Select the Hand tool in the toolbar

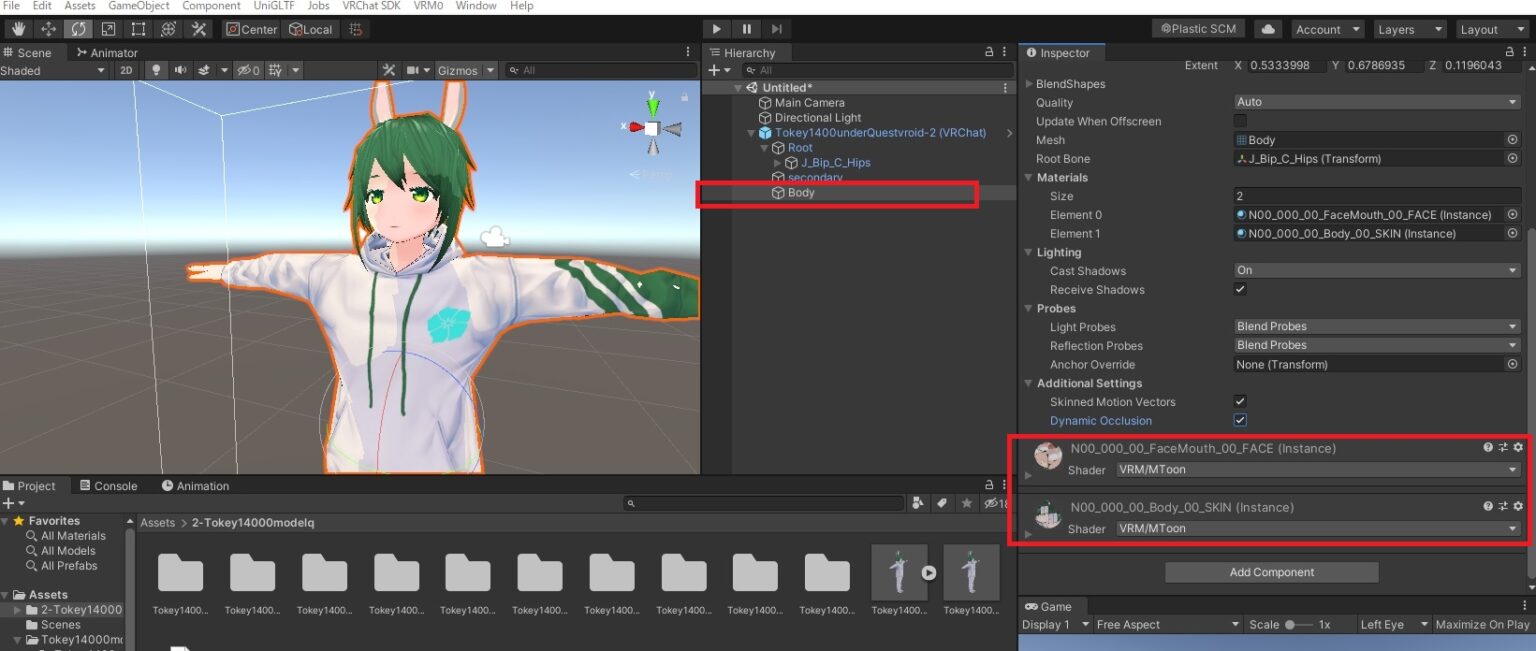[x=17, y=28]
